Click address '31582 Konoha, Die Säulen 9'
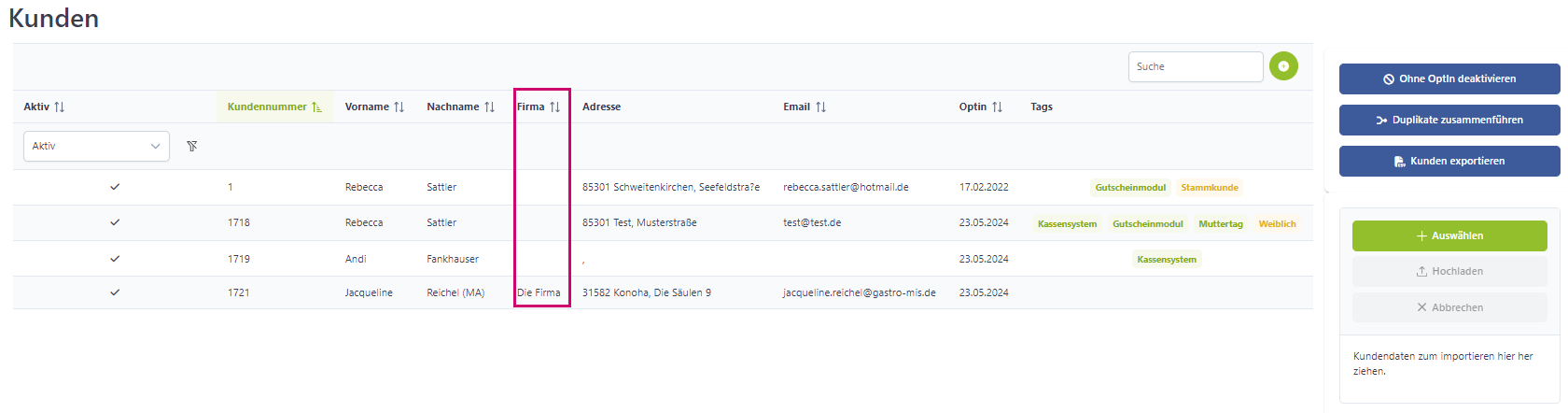The height and width of the screenshot is (413, 1568). click(x=647, y=292)
